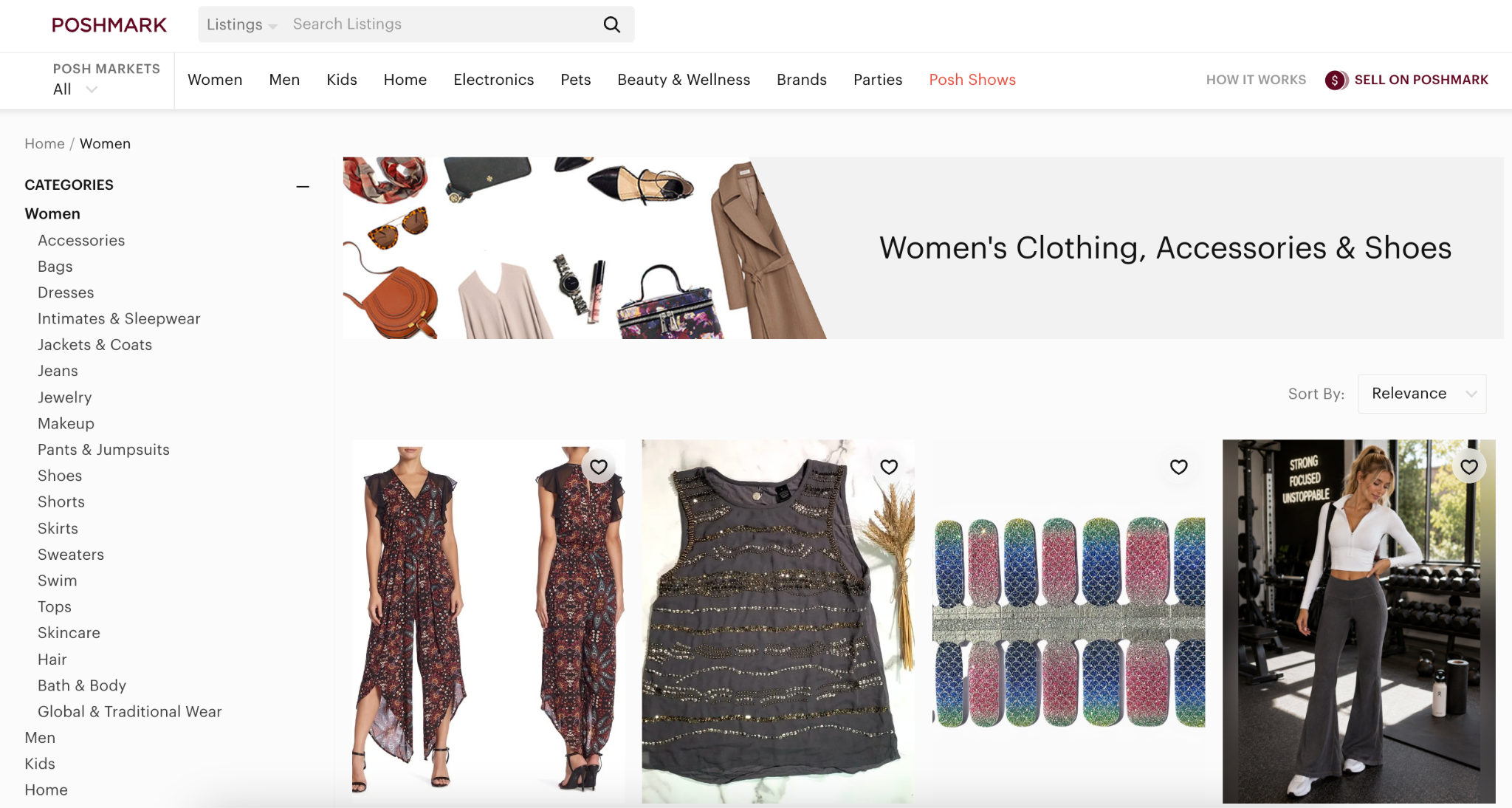Click the How It Works link
The image size is (1512, 808).
[1256, 80]
